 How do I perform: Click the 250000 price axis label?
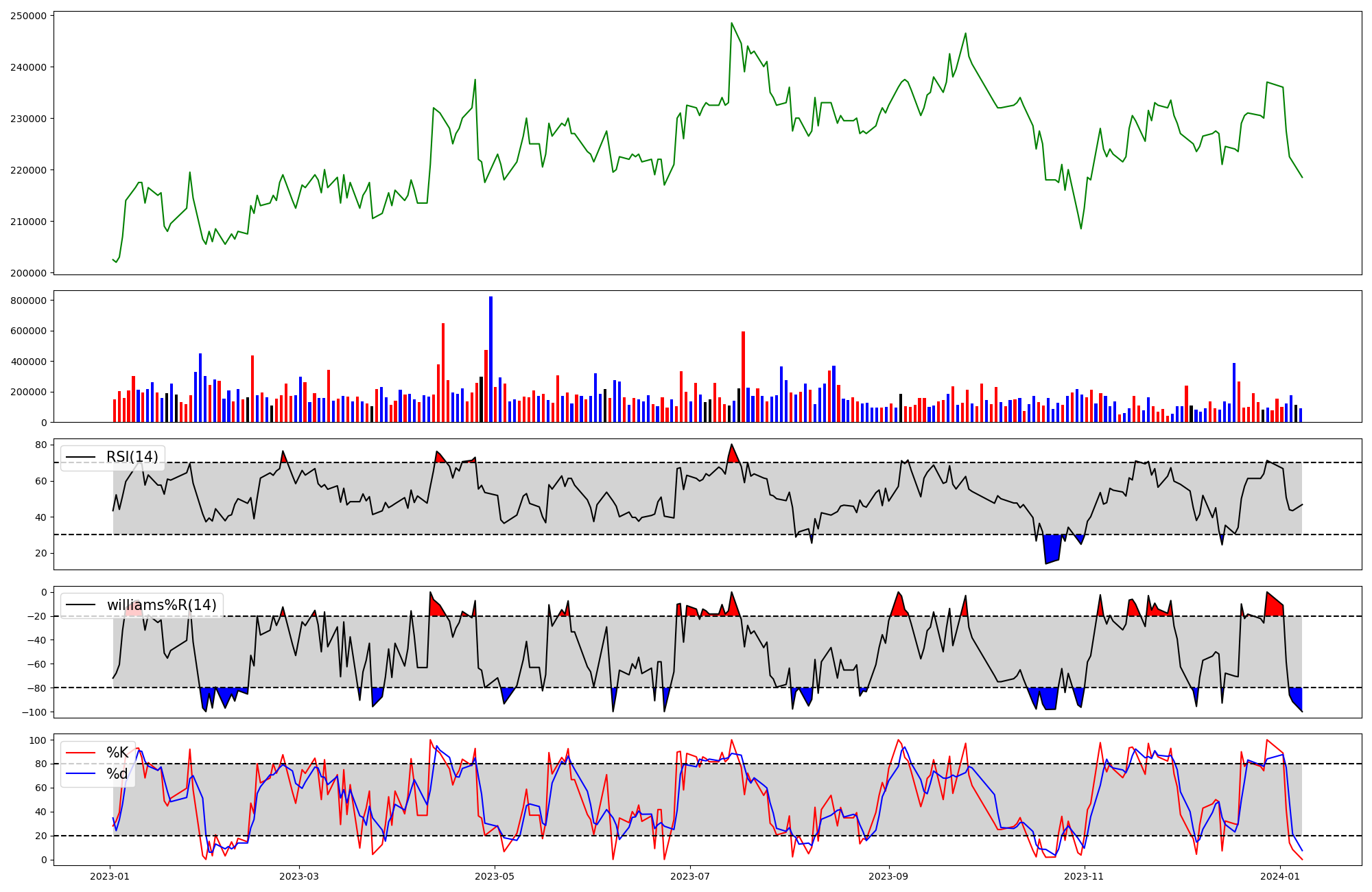(28, 16)
